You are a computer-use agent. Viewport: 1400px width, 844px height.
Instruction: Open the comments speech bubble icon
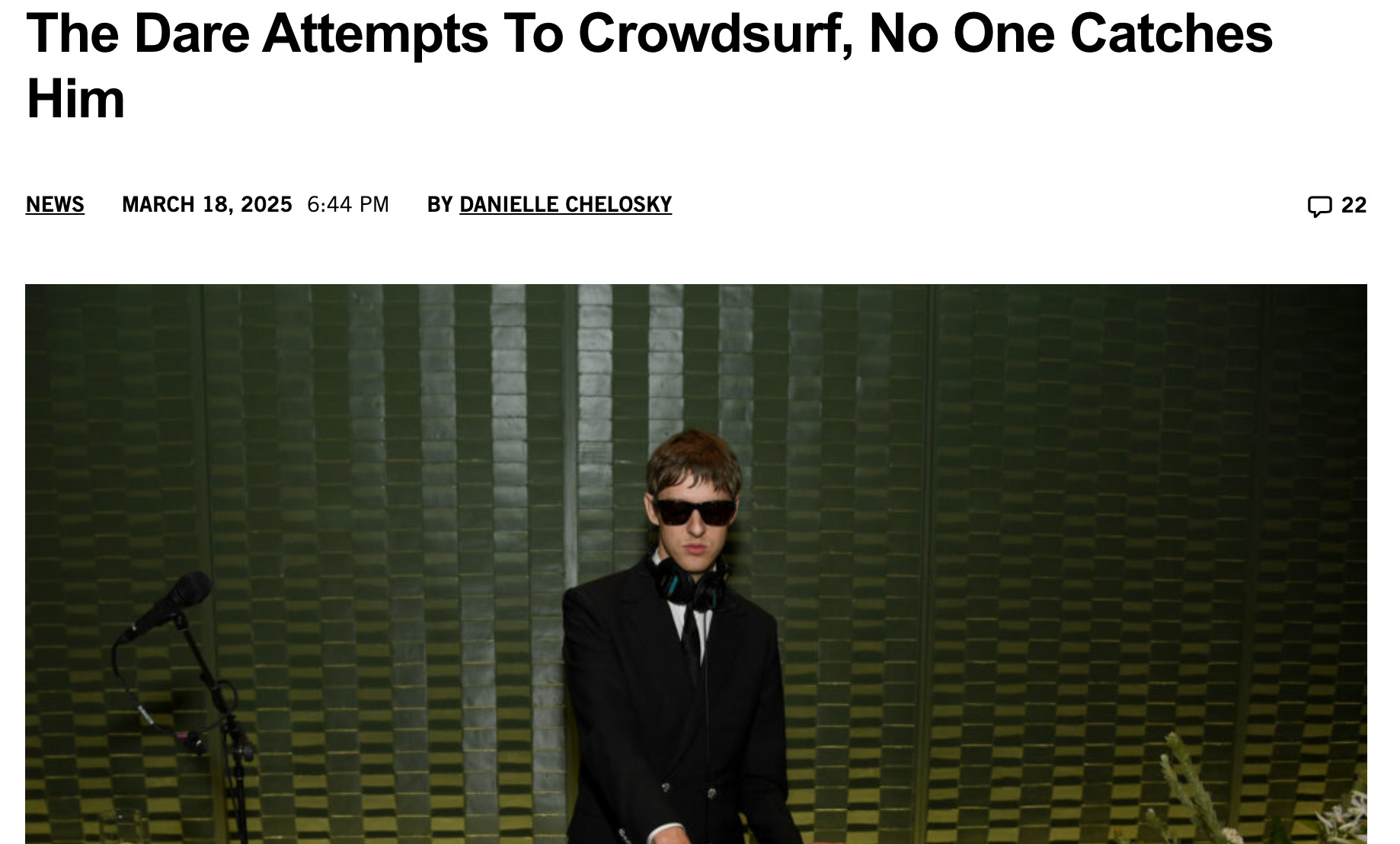click(x=1319, y=206)
